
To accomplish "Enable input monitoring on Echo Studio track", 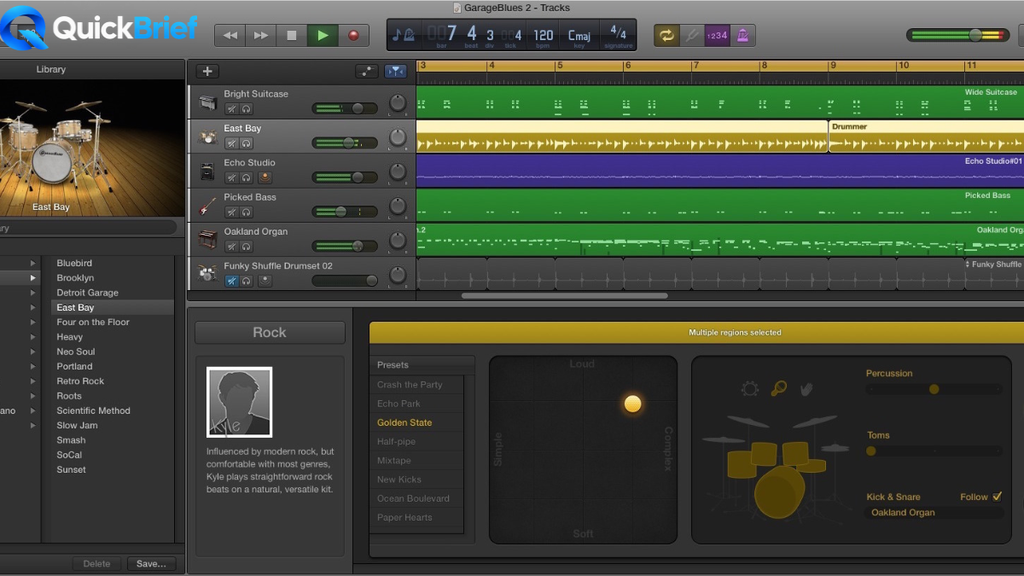I will point(264,178).
